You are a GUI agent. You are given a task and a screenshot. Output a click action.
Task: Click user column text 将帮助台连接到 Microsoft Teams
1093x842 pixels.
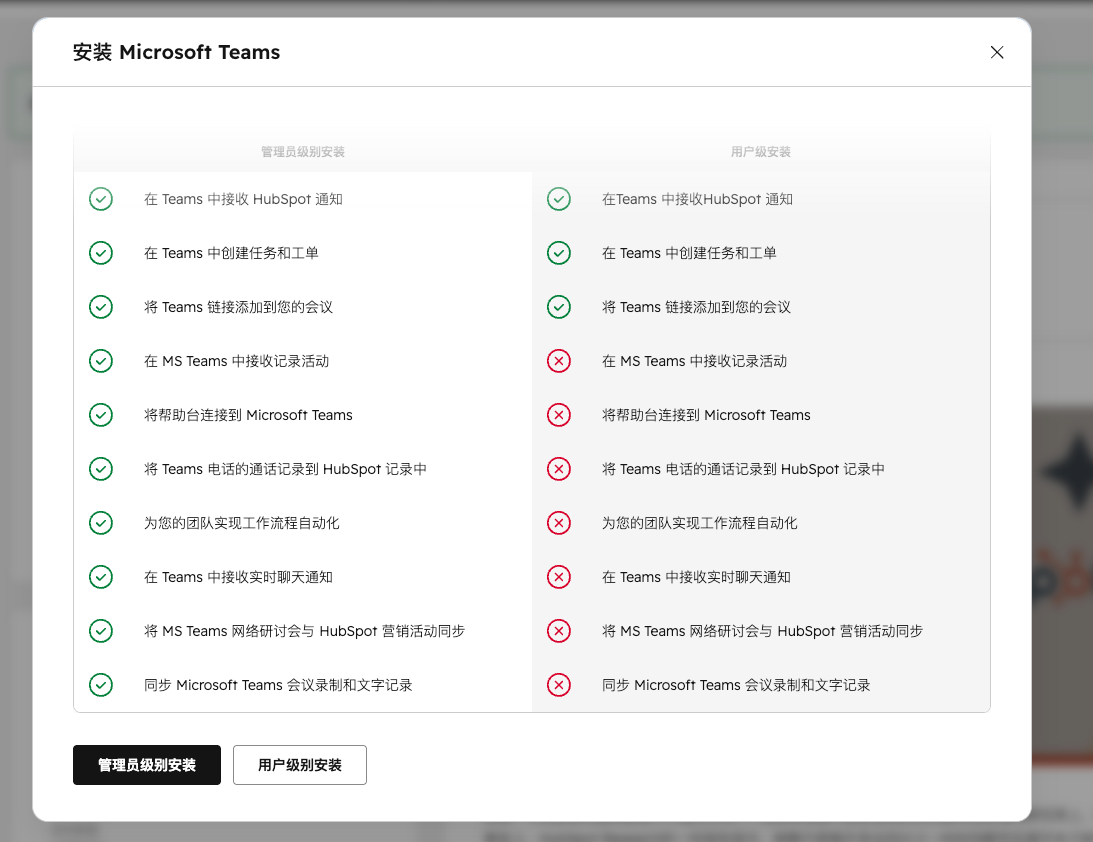706,415
